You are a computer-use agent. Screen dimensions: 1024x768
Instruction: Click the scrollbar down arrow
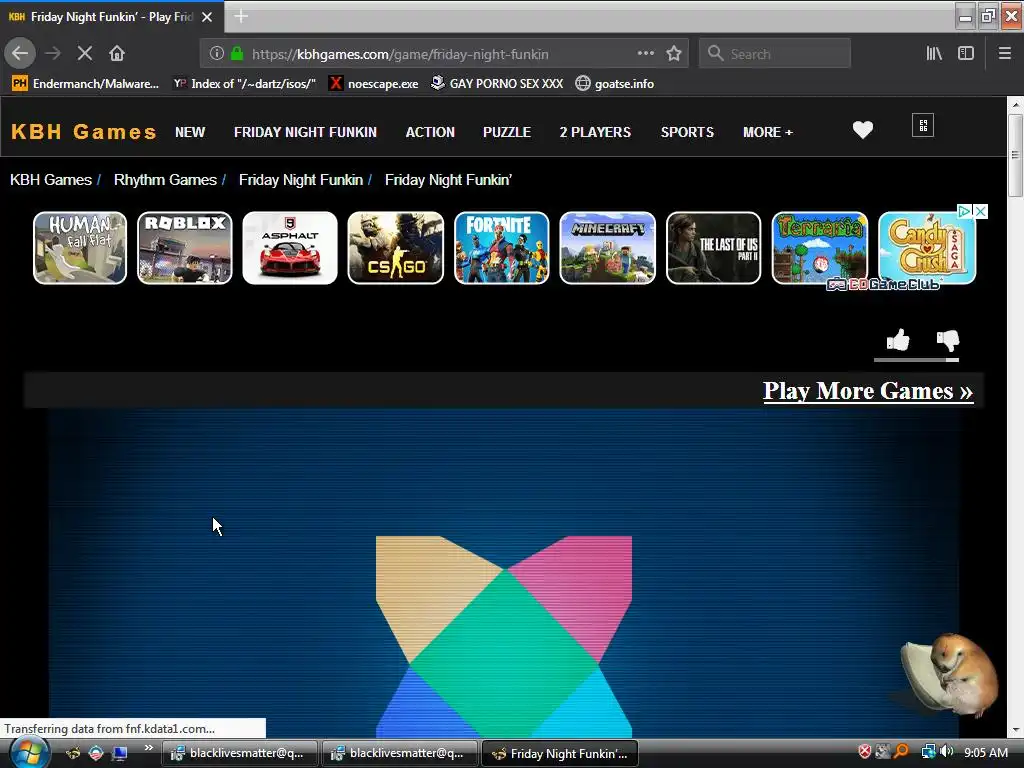[1014, 730]
